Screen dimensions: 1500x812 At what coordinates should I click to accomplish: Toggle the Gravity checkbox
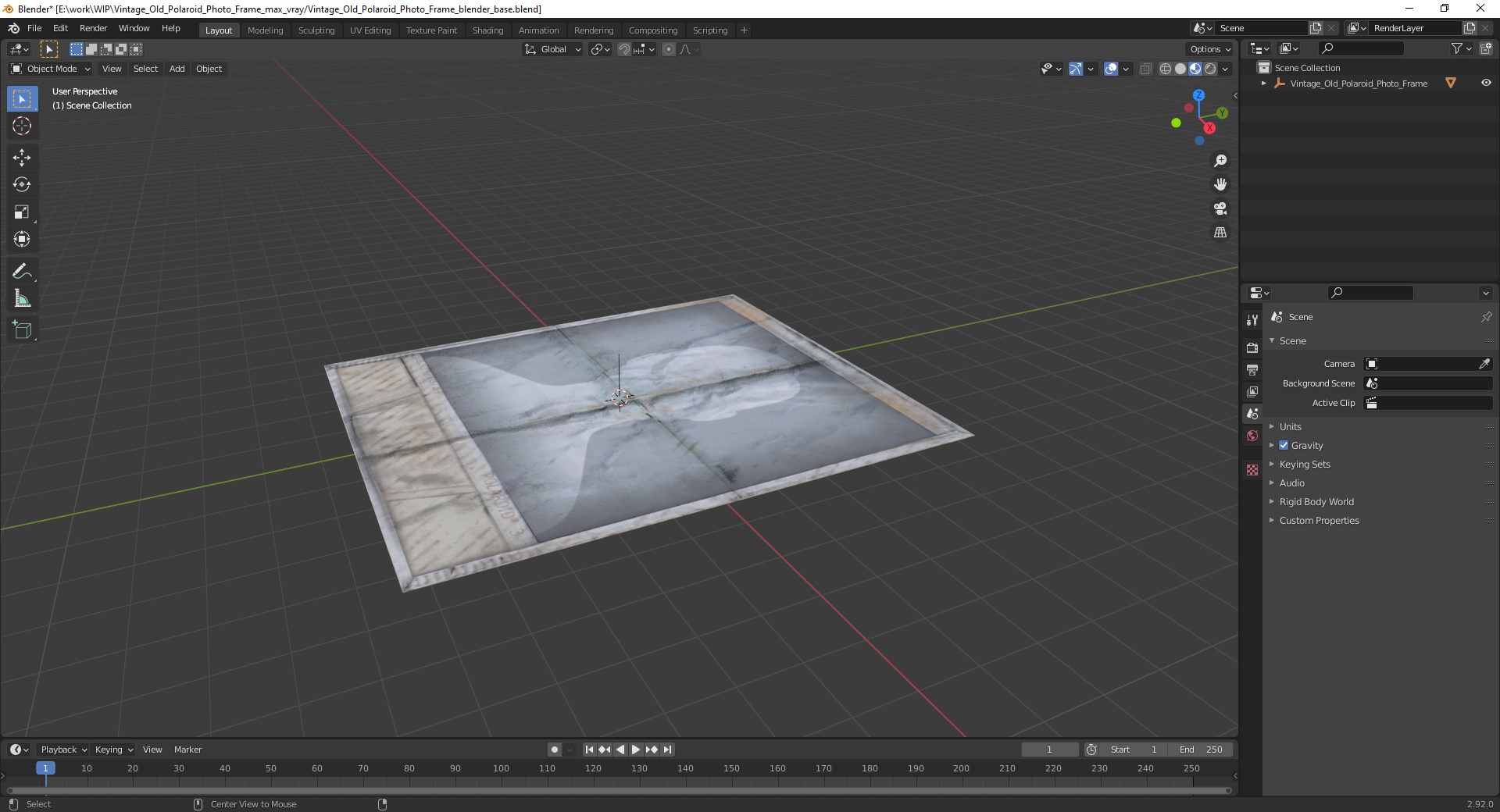(1284, 445)
